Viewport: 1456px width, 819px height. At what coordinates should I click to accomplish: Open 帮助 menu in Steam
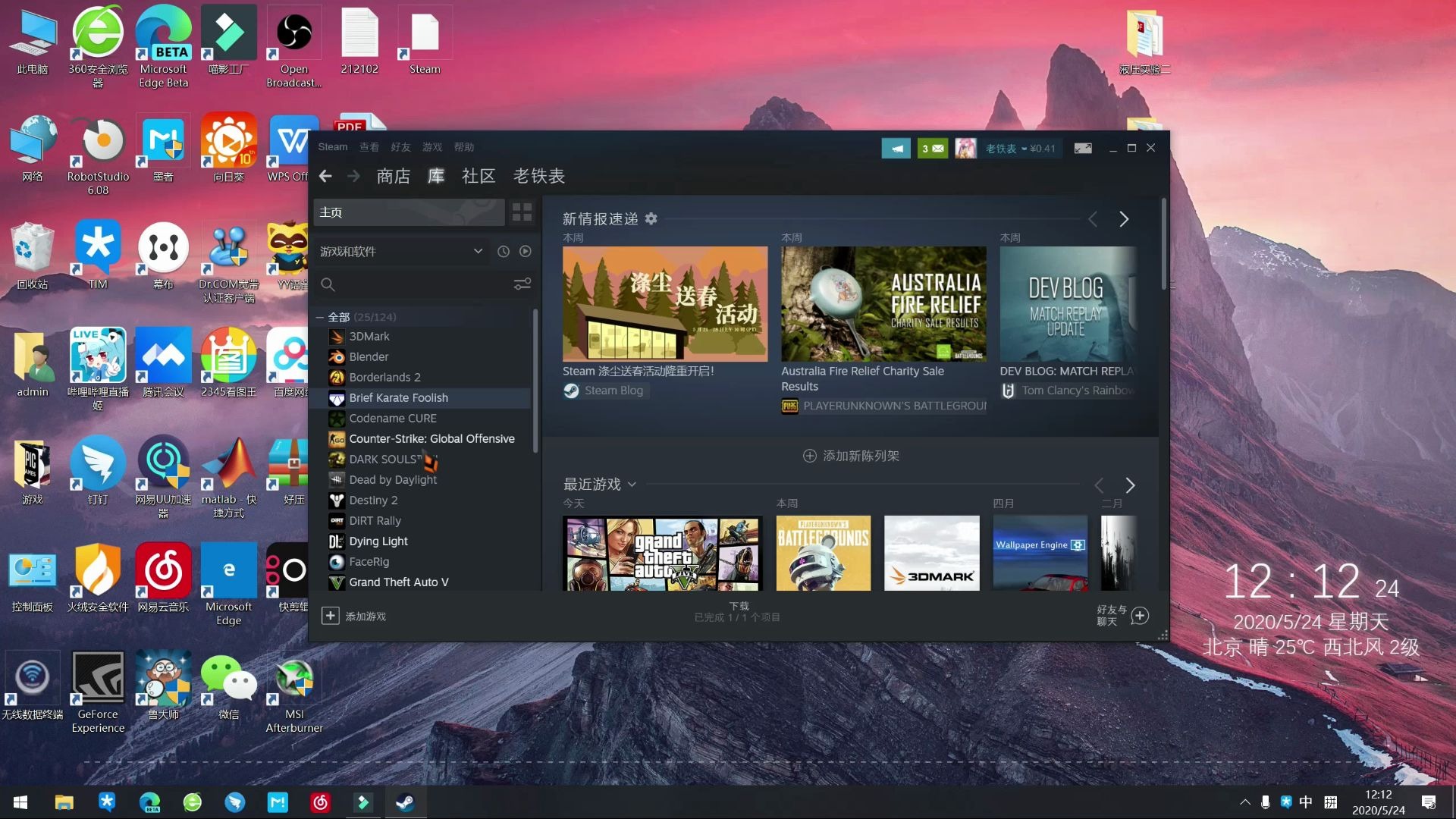coord(463,147)
